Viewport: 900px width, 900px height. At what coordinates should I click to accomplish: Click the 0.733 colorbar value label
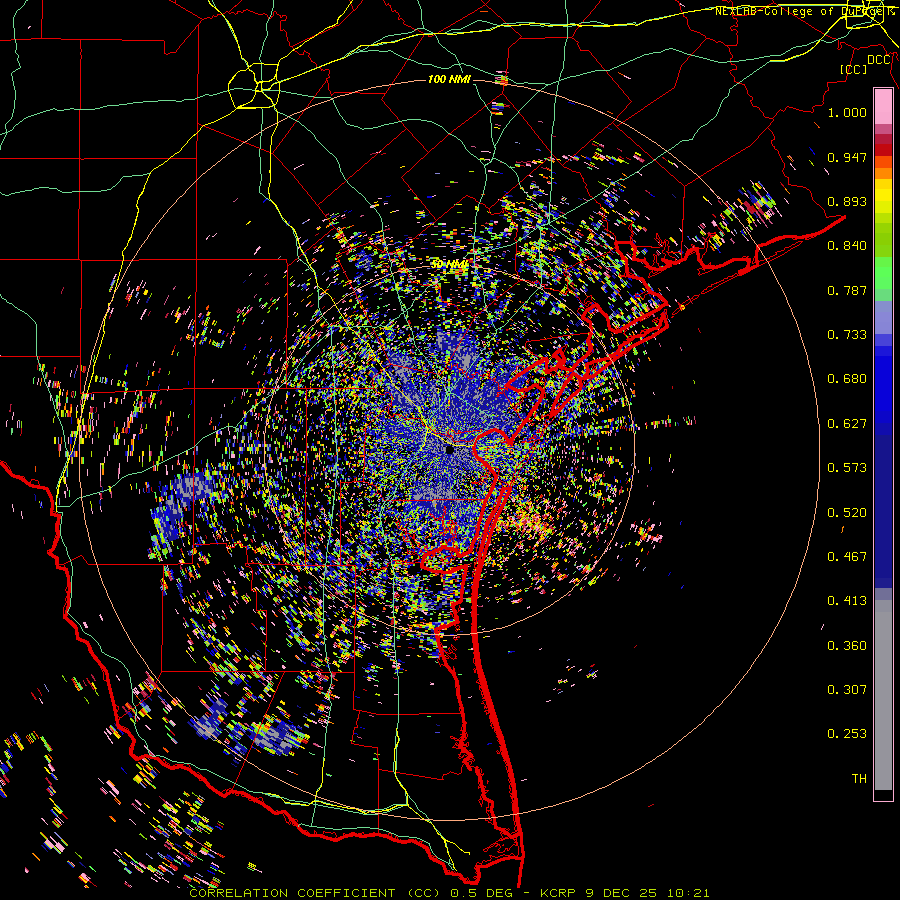click(x=847, y=335)
